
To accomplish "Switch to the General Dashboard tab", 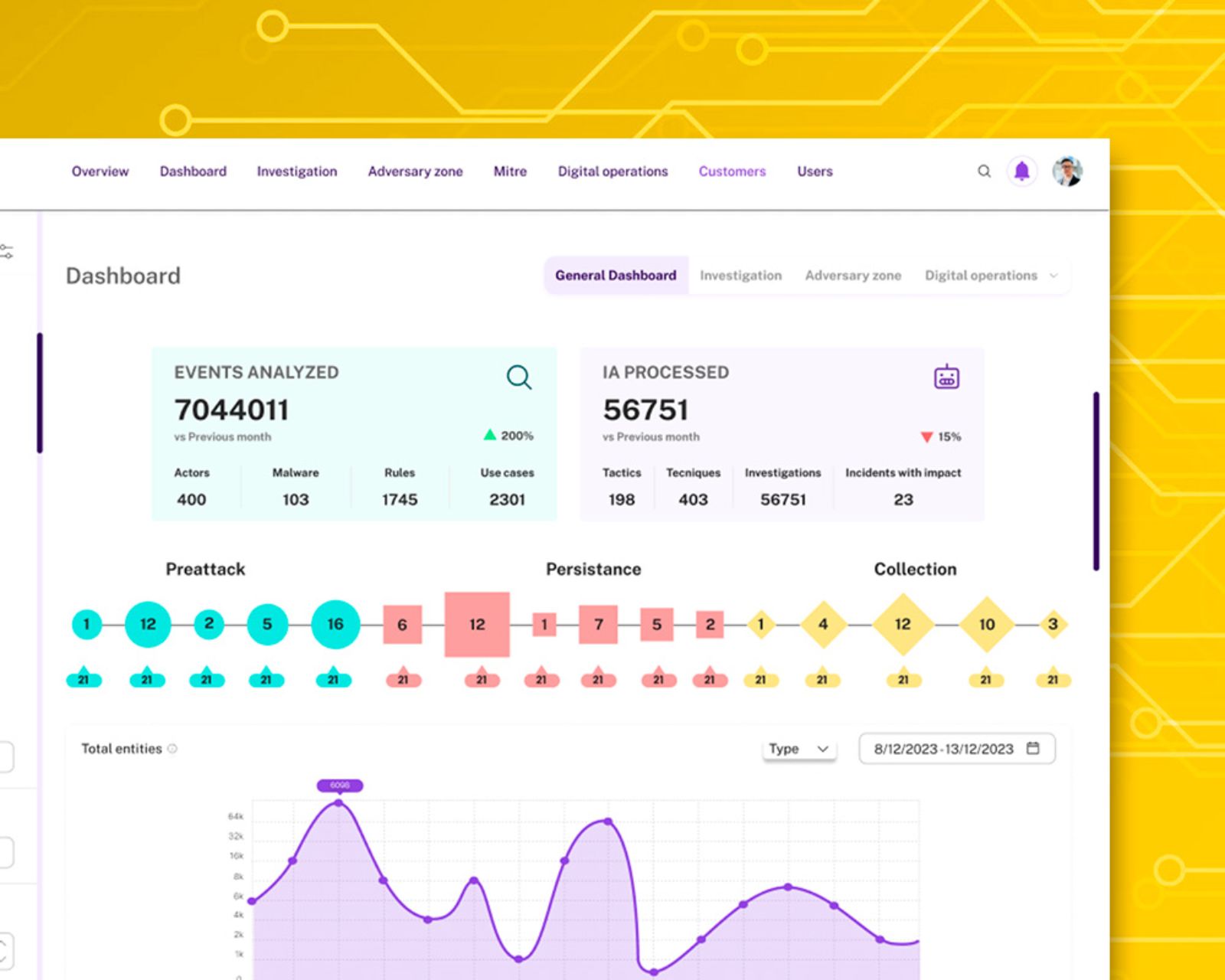I will tap(616, 276).
